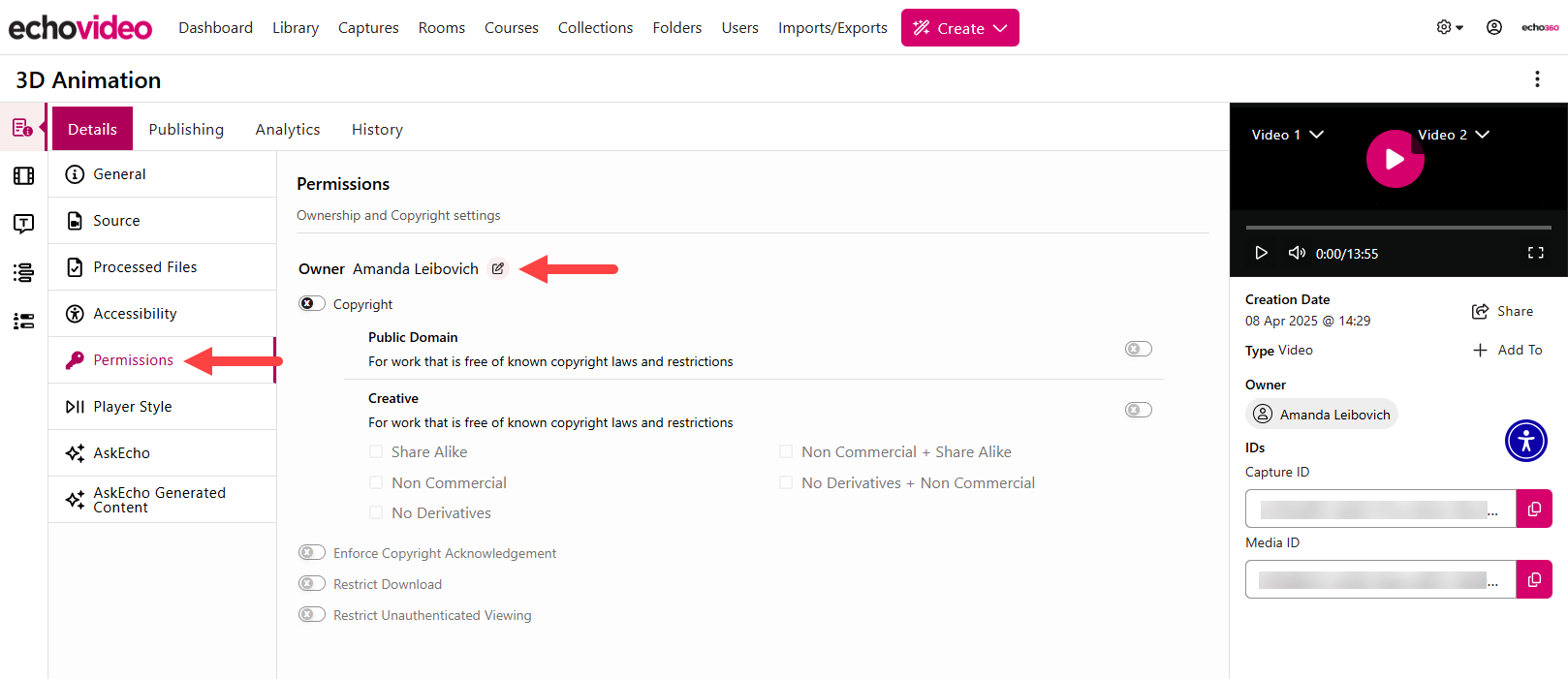The height and width of the screenshot is (679, 1568).
Task: Click the Add To plus icon
Action: (1480, 350)
